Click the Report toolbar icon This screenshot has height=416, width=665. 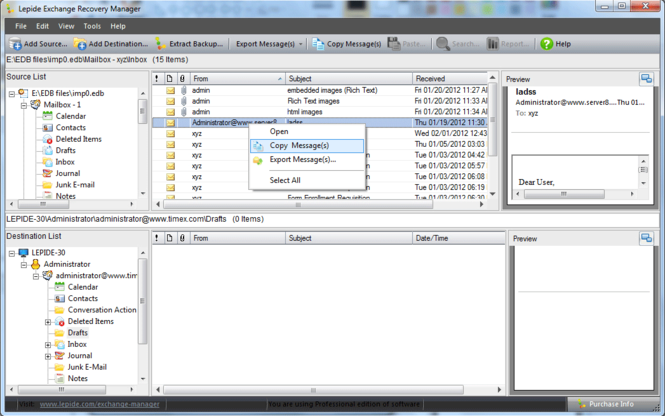pos(492,44)
